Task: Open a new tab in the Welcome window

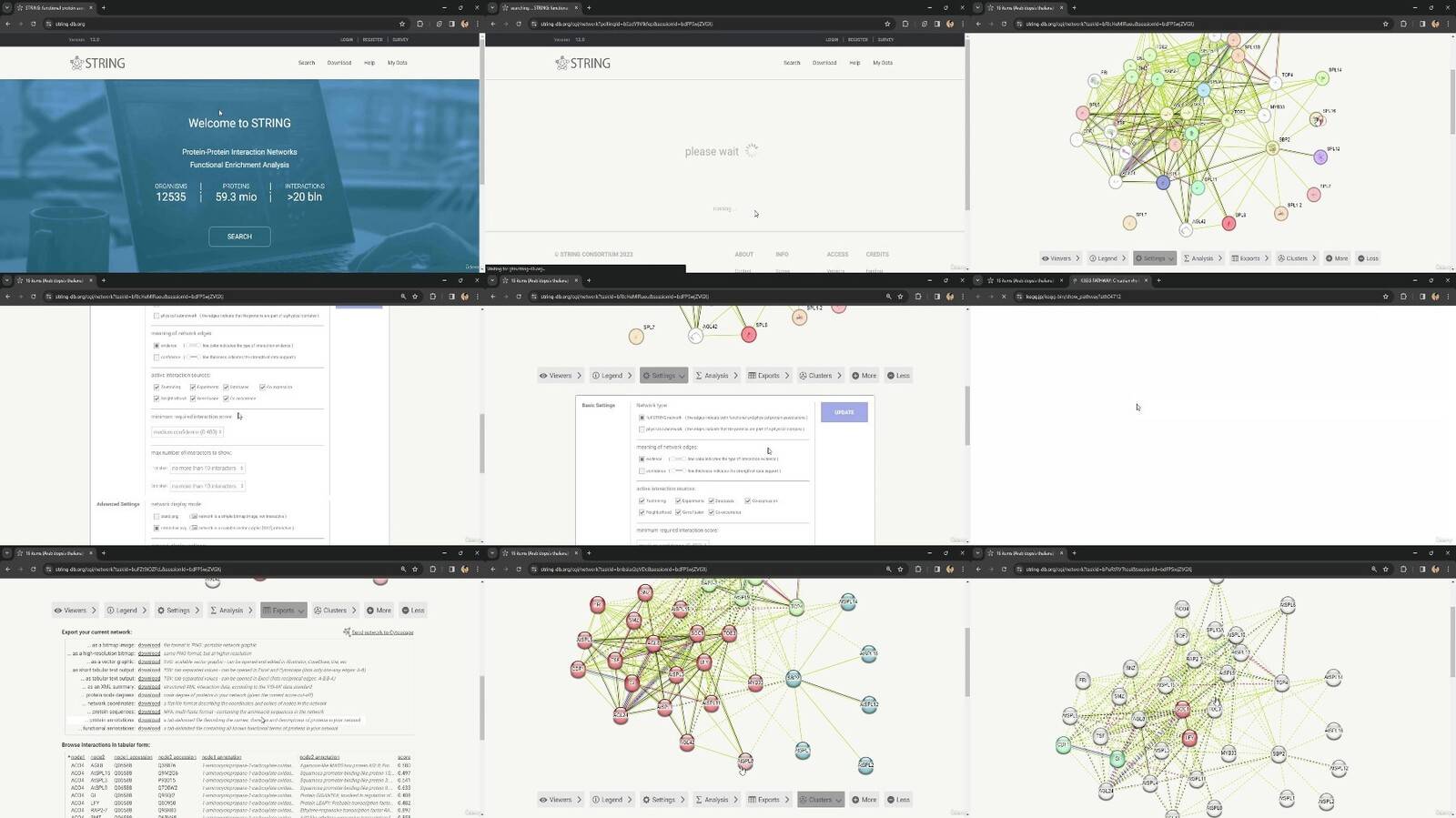Action: [x=104, y=8]
